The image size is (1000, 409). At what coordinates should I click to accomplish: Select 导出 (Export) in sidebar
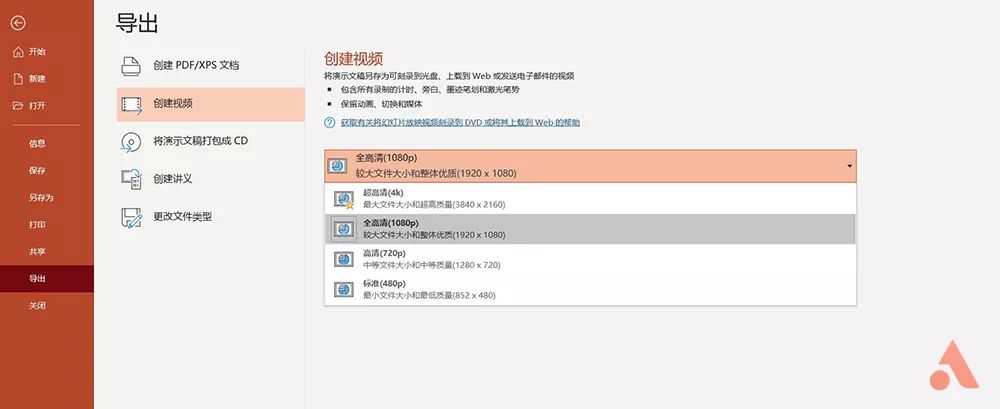click(x=47, y=279)
